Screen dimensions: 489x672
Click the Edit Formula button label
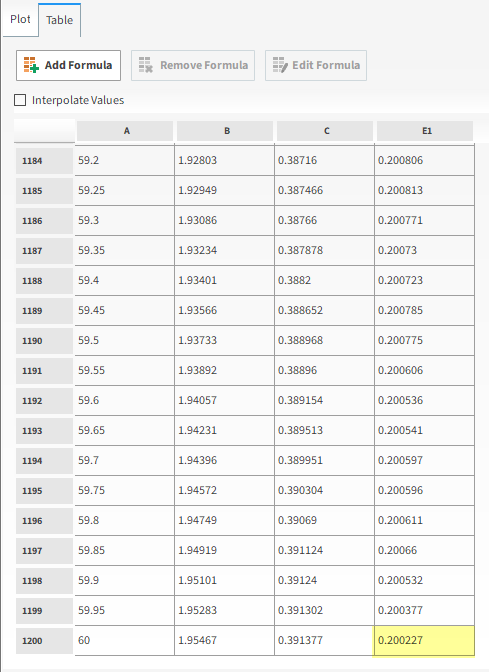[x=326, y=65]
